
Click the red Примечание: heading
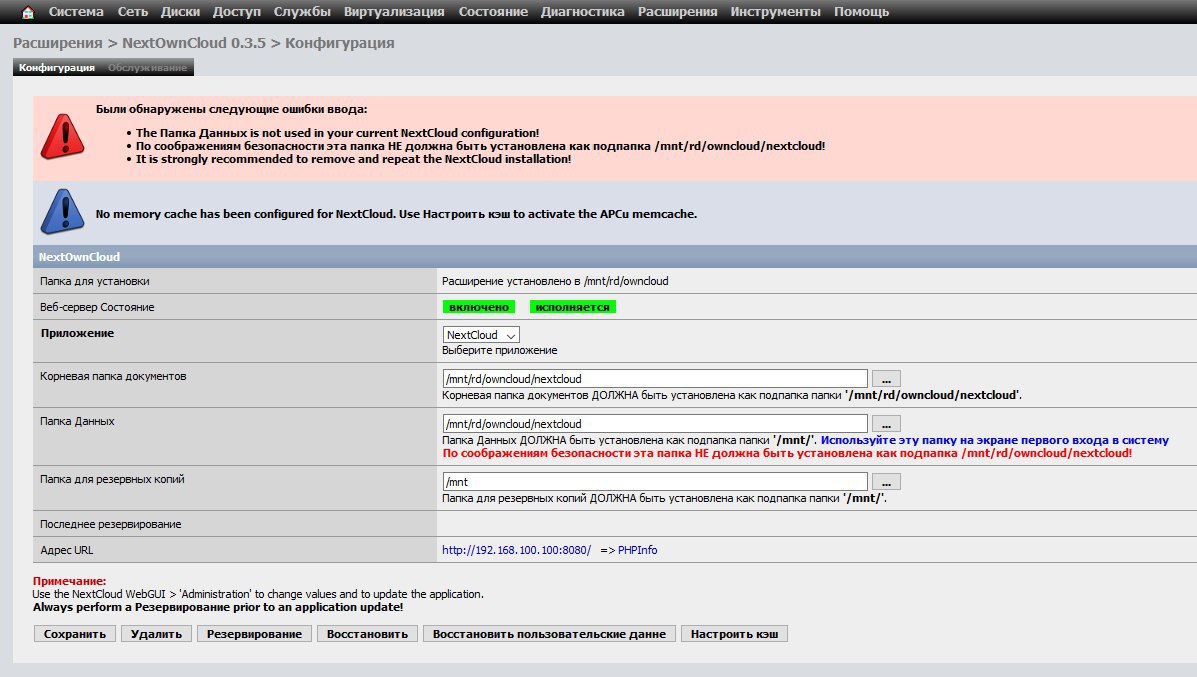point(69,581)
